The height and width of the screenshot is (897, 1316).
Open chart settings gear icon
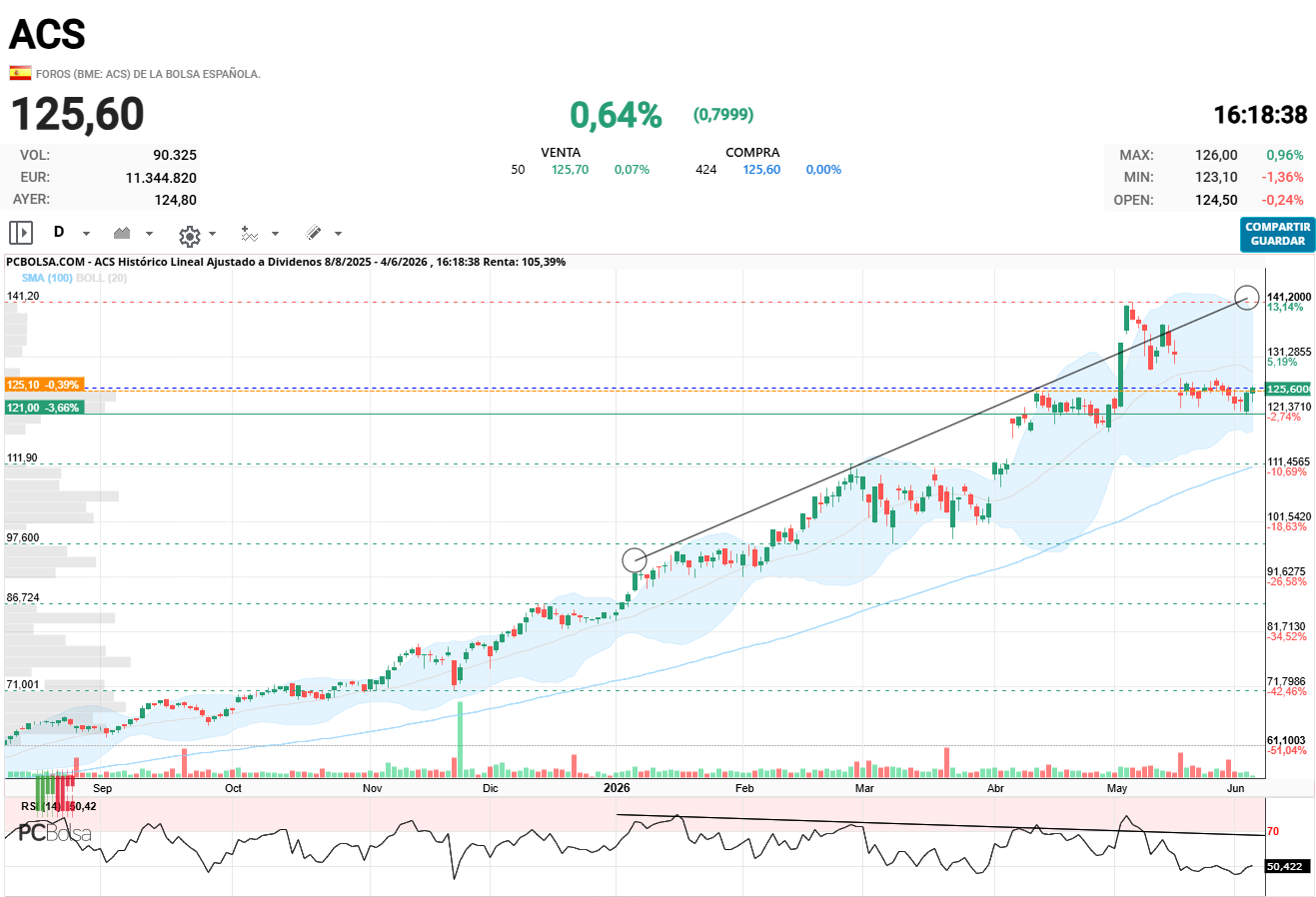[x=189, y=236]
